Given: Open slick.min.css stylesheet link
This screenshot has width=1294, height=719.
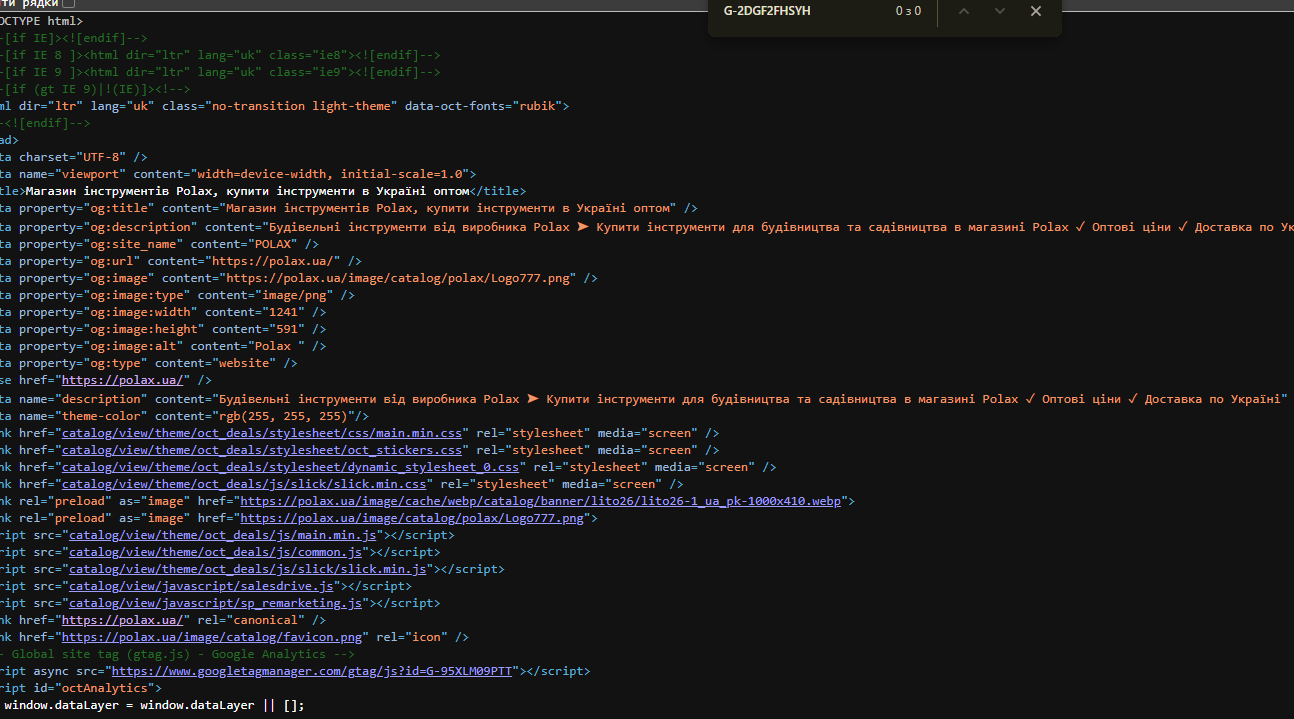Looking at the screenshot, I should pyautogui.click(x=244, y=483).
